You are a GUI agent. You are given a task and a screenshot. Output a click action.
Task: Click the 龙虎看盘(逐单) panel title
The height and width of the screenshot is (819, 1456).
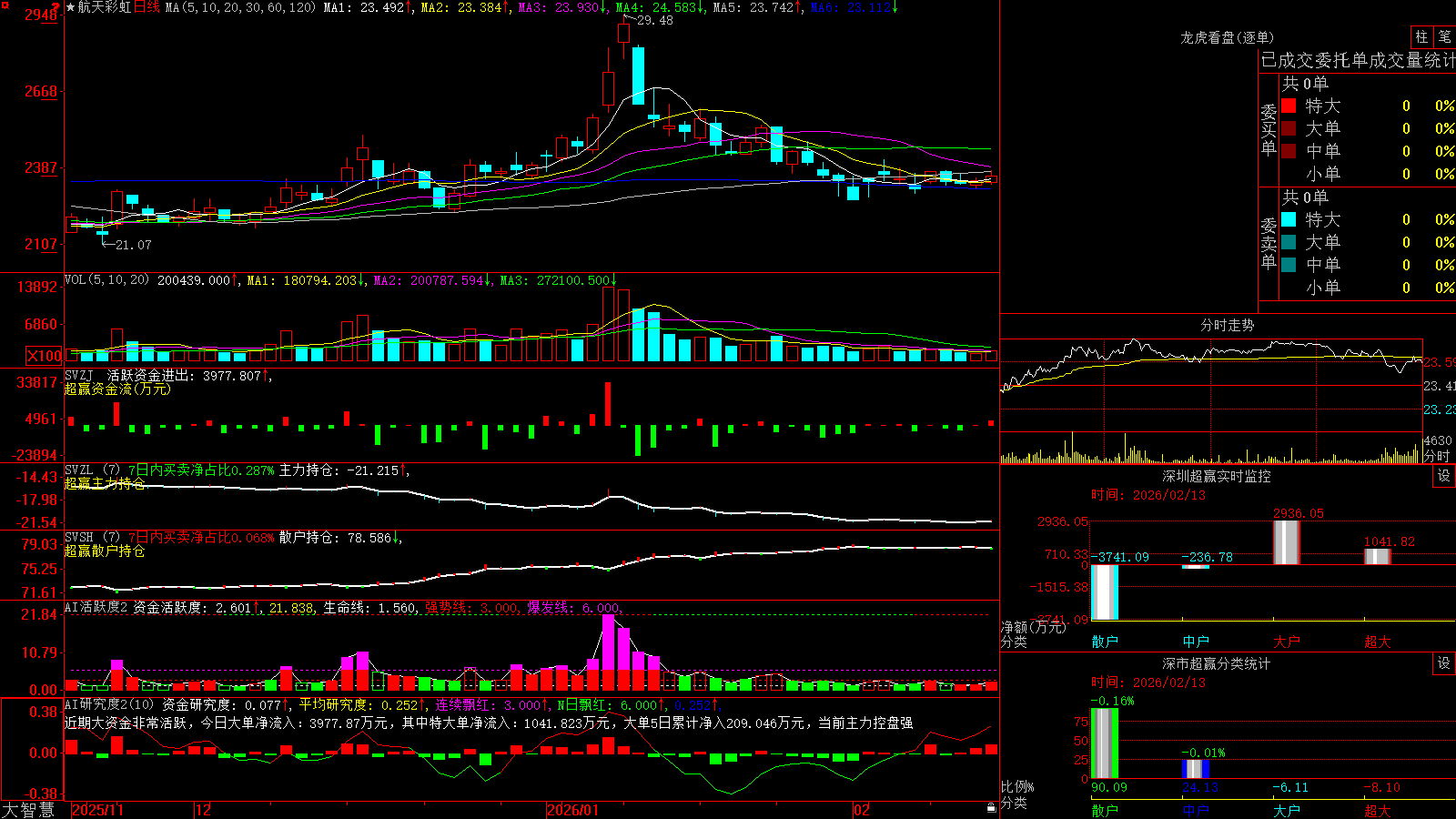pyautogui.click(x=1227, y=37)
